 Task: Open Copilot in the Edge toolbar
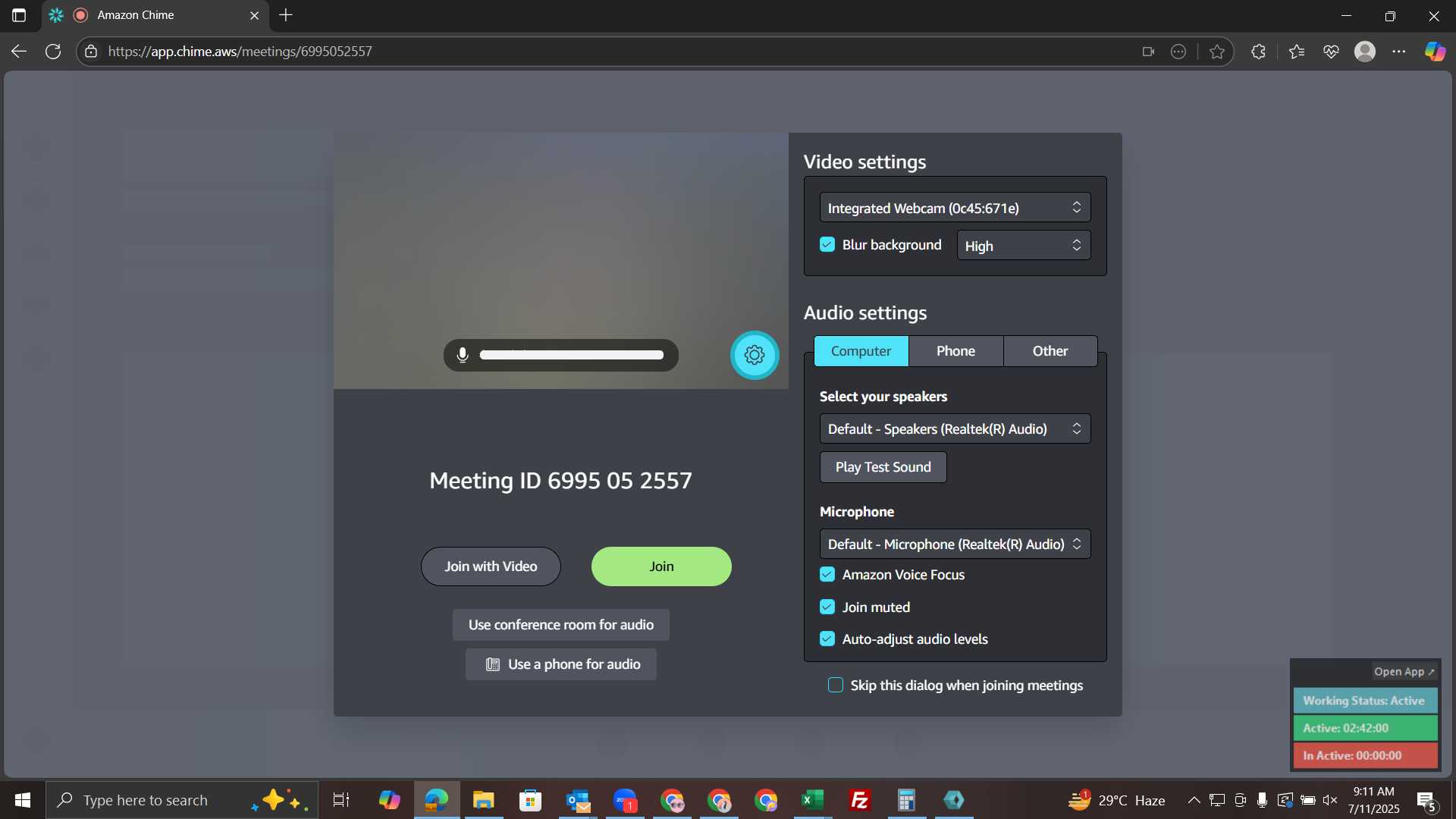coord(1435,52)
